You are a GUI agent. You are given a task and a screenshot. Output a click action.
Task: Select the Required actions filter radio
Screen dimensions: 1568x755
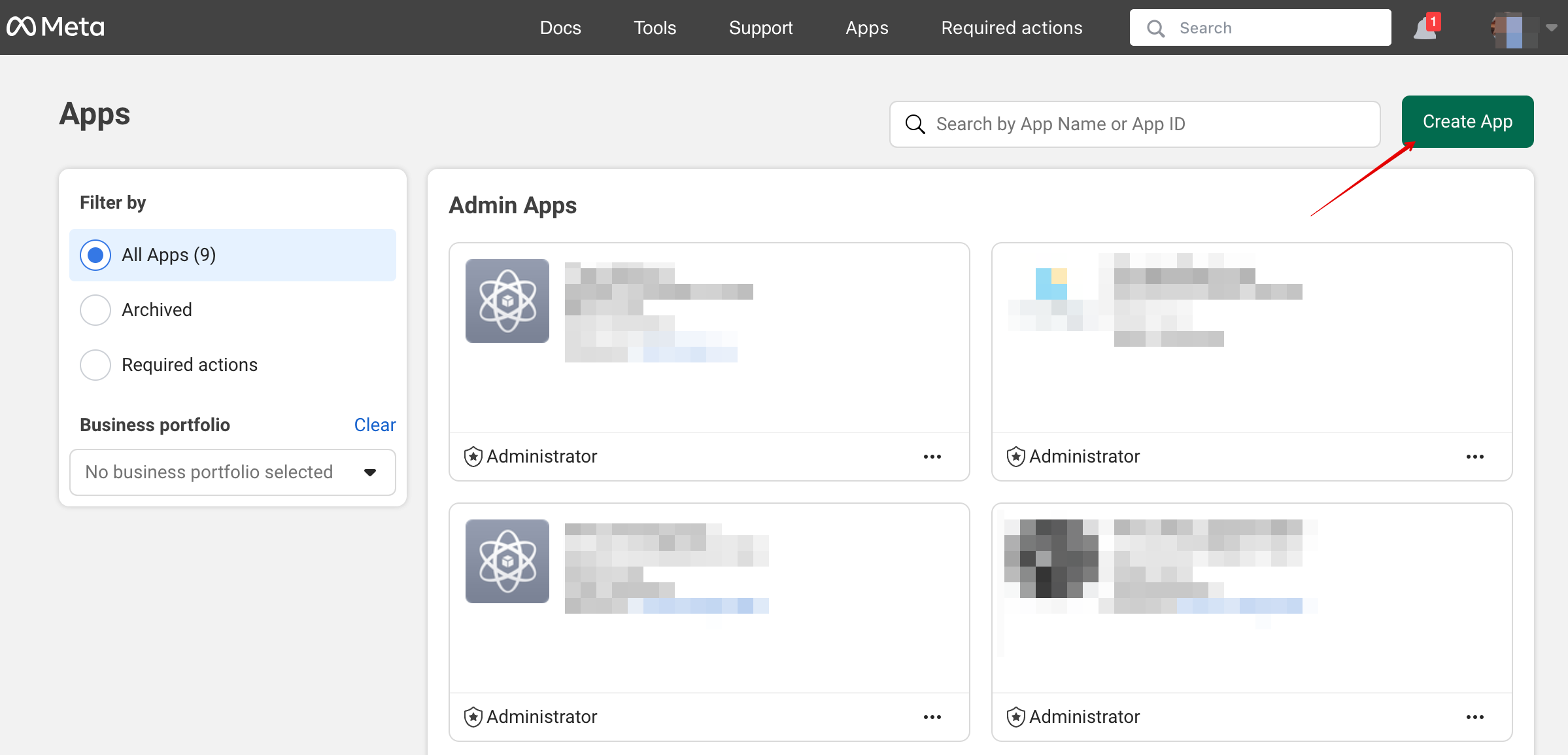click(x=95, y=365)
